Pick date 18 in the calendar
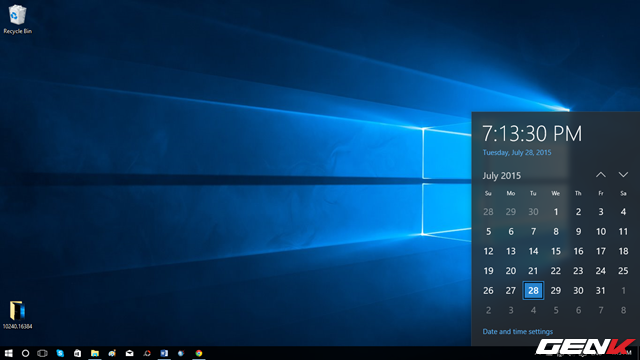The image size is (640, 360). coord(623,251)
